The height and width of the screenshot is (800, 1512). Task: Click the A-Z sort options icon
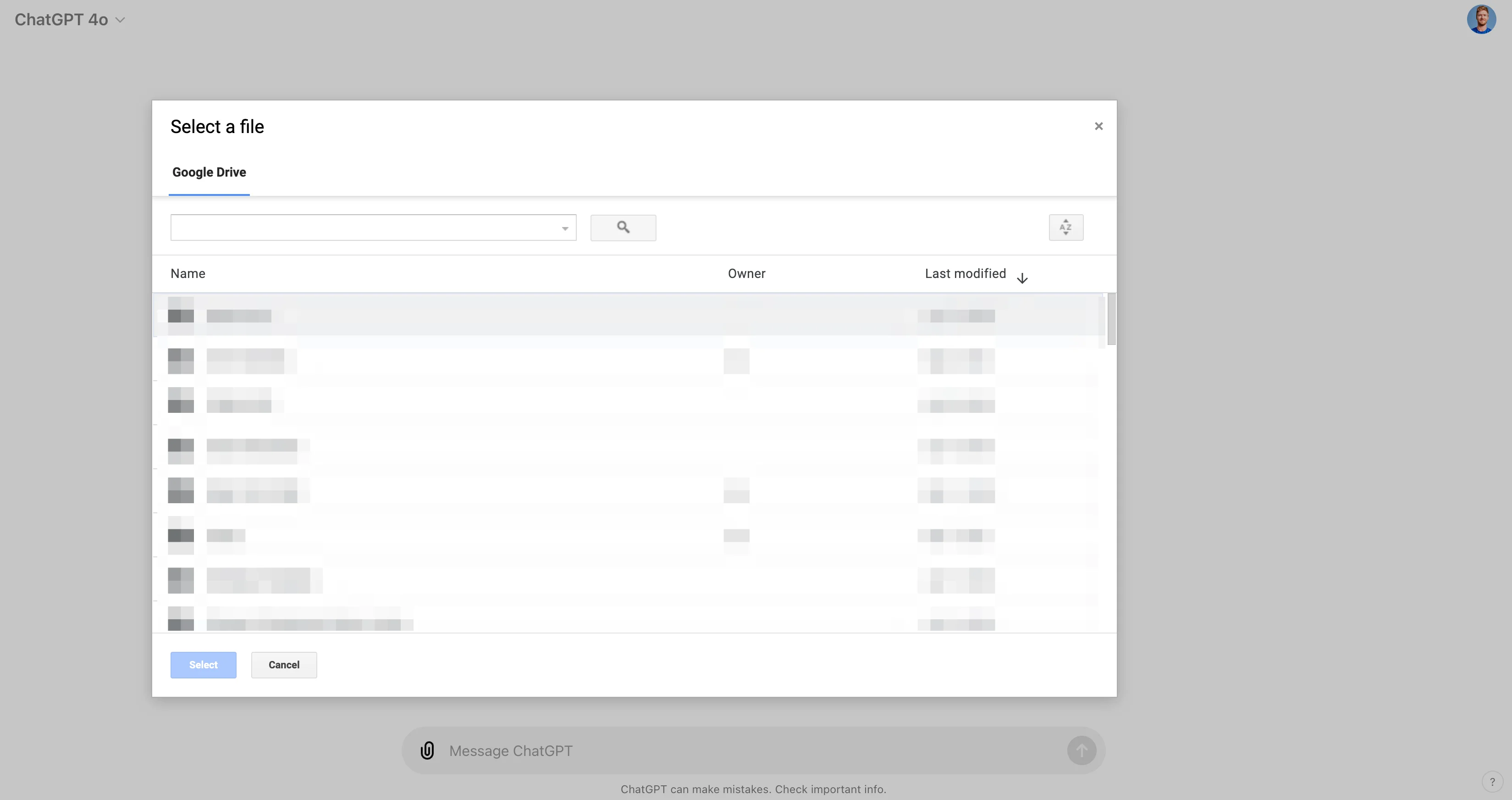pyautogui.click(x=1065, y=228)
